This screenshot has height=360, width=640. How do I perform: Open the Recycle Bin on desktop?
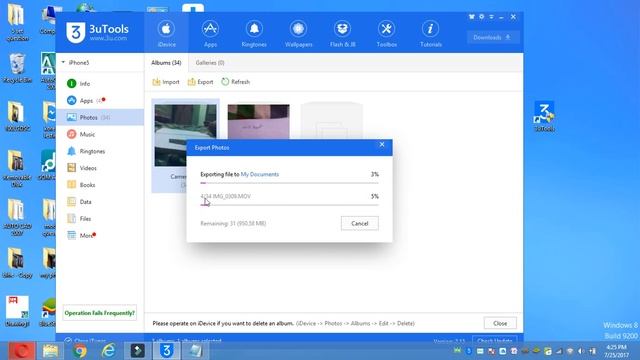[x=17, y=68]
